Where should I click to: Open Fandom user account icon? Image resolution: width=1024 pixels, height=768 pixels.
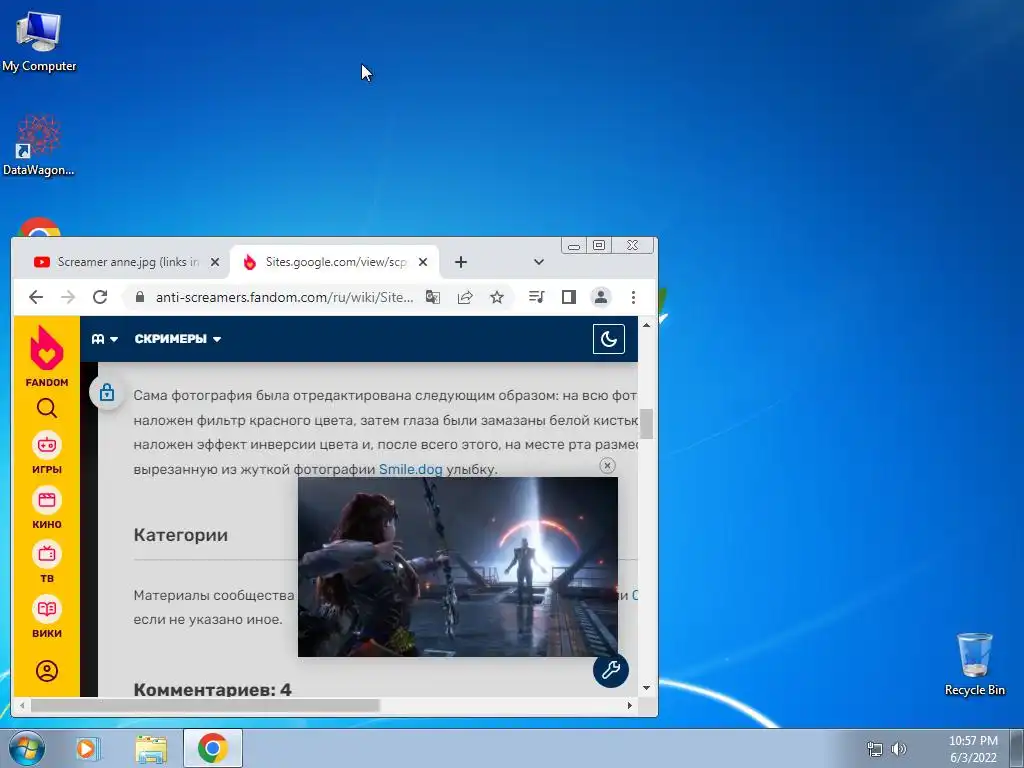pyautogui.click(x=46, y=671)
